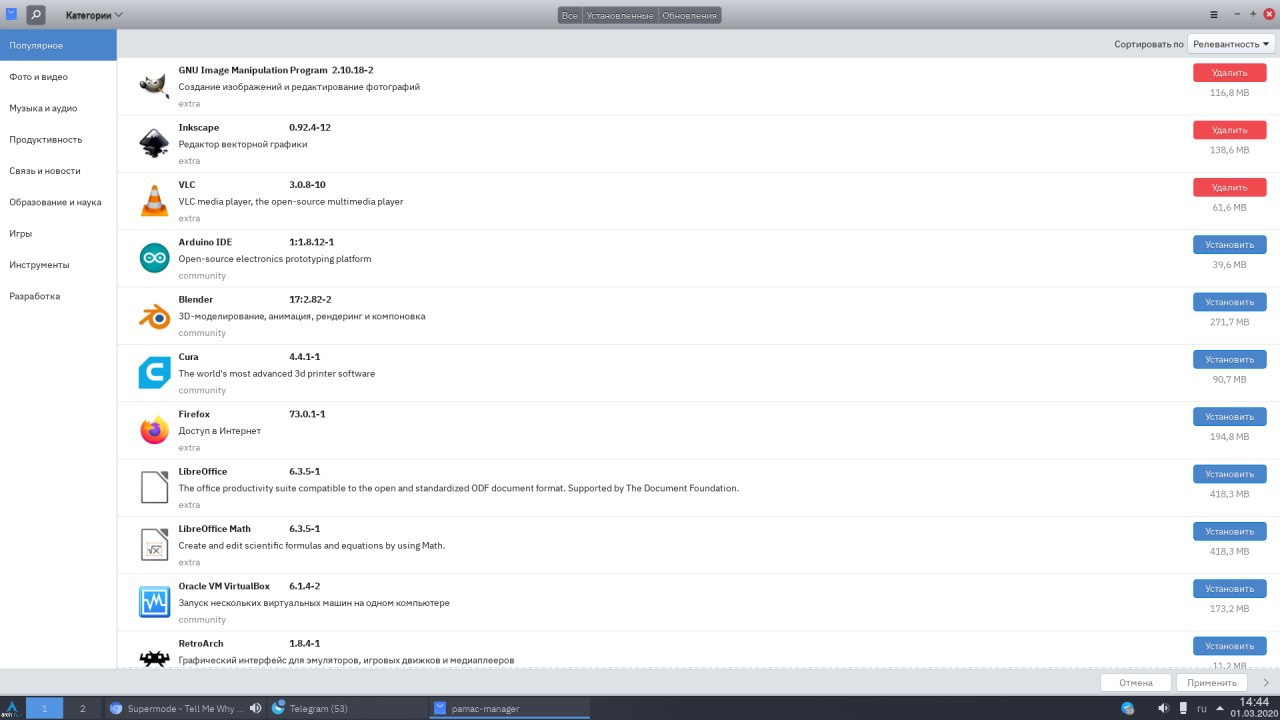Click Удалить for GIMP

point(1229,72)
